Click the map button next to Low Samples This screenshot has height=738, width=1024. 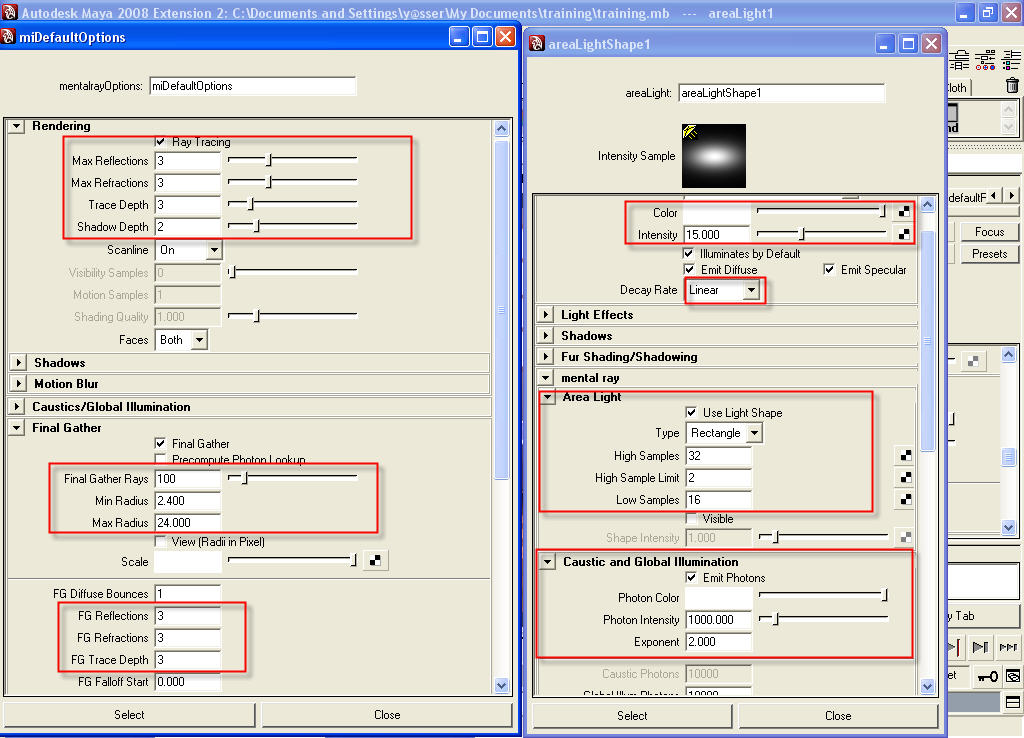click(906, 500)
